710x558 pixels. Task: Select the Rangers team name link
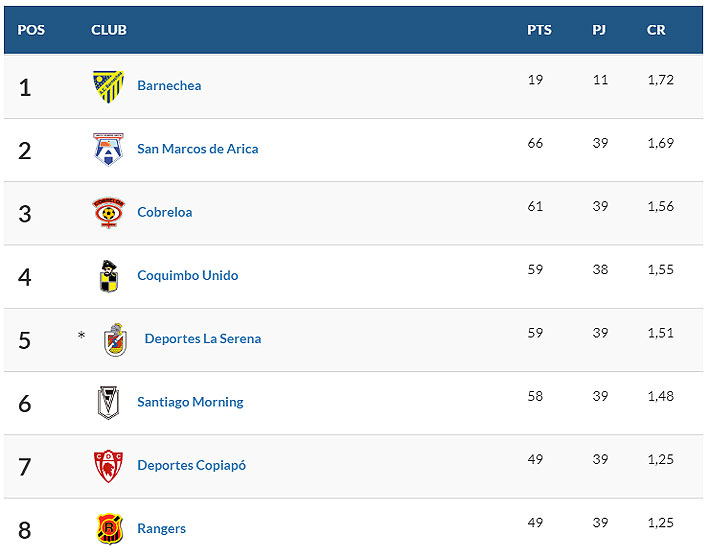point(161,529)
